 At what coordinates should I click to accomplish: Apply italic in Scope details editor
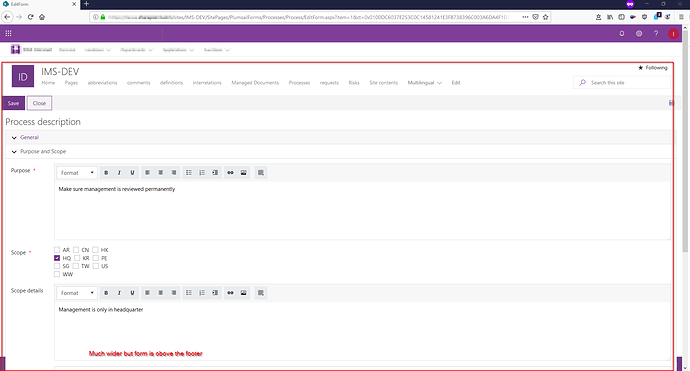[x=119, y=293]
